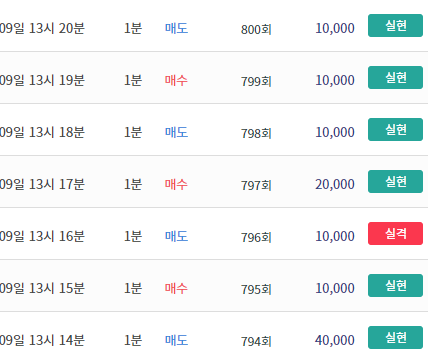Click the 09일 13시 16분 timestamp

(42, 236)
